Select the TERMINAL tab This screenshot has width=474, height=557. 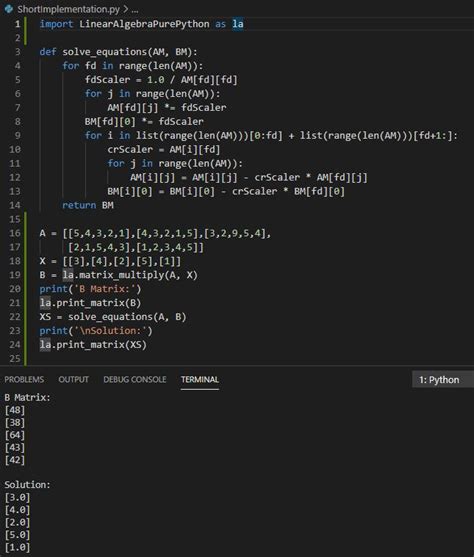point(200,379)
